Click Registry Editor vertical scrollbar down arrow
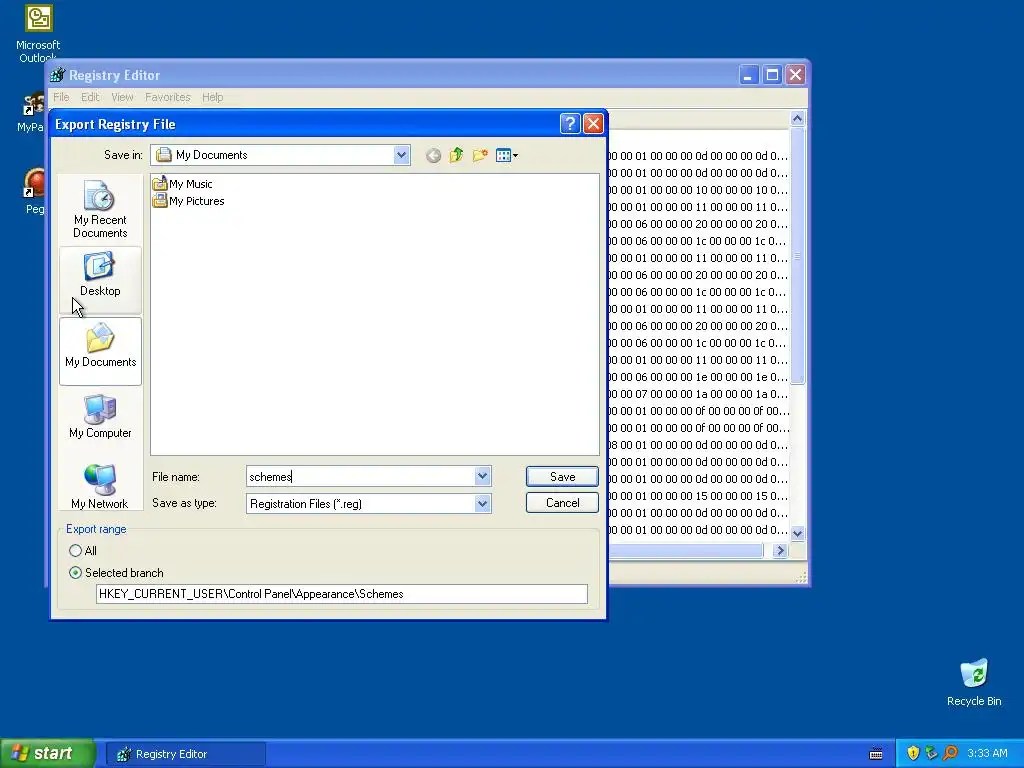Screen dimensions: 1024x768 click(x=797, y=534)
